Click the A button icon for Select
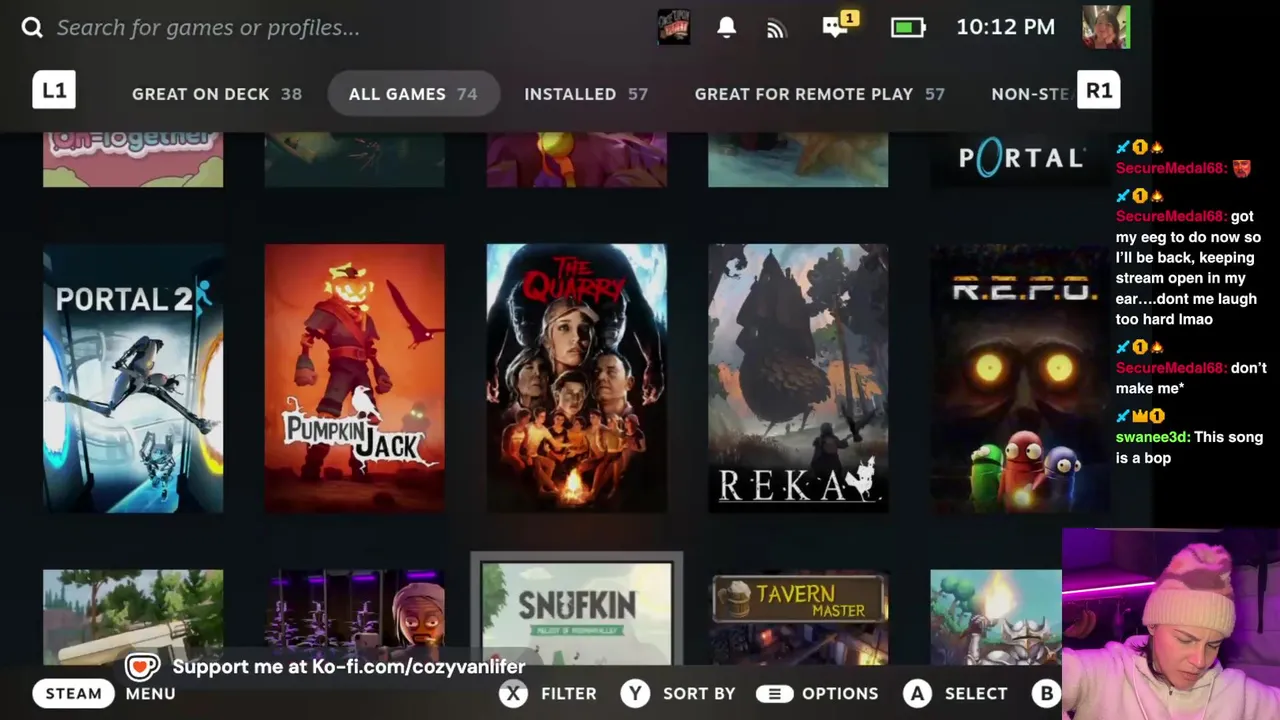Screen dimensions: 1280x720 point(917,693)
